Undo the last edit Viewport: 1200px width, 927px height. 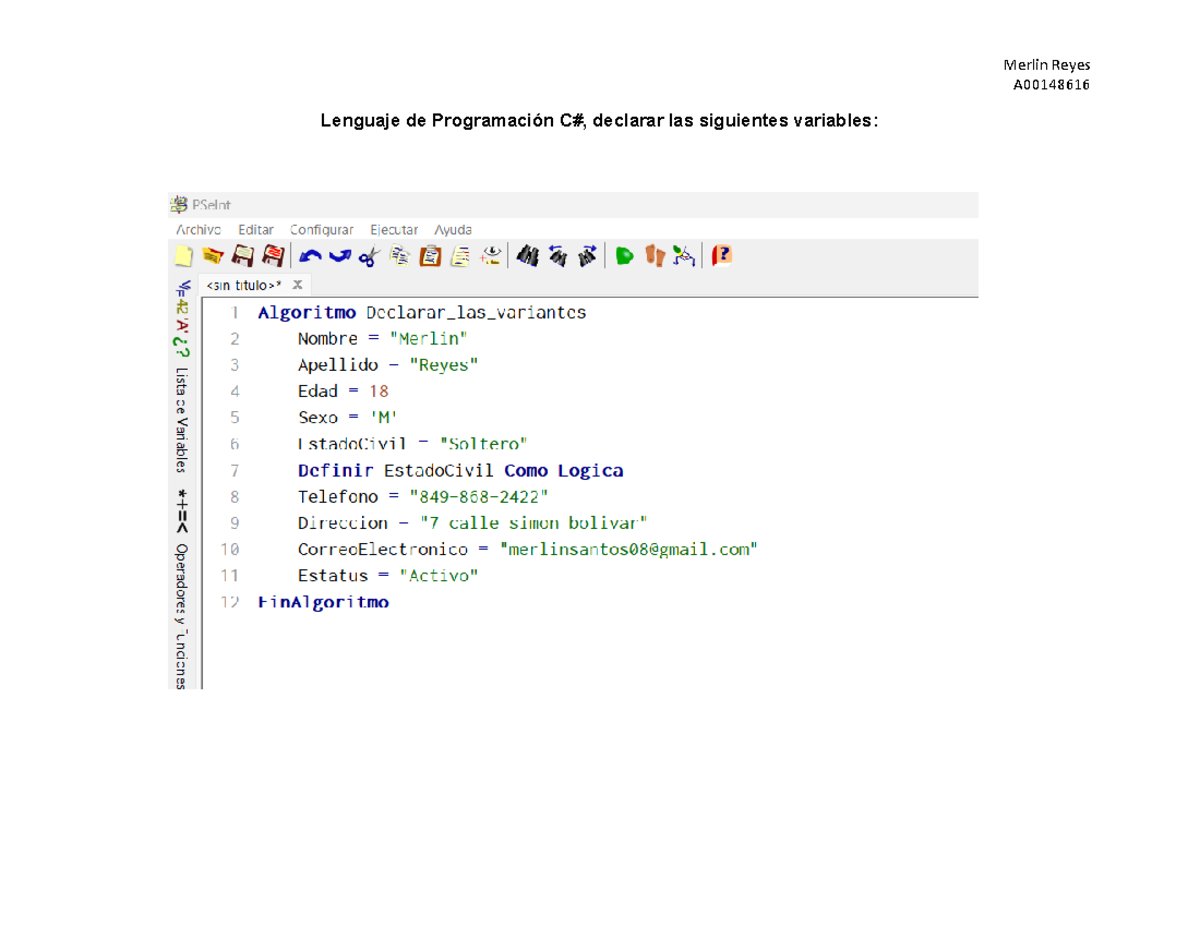click(311, 256)
